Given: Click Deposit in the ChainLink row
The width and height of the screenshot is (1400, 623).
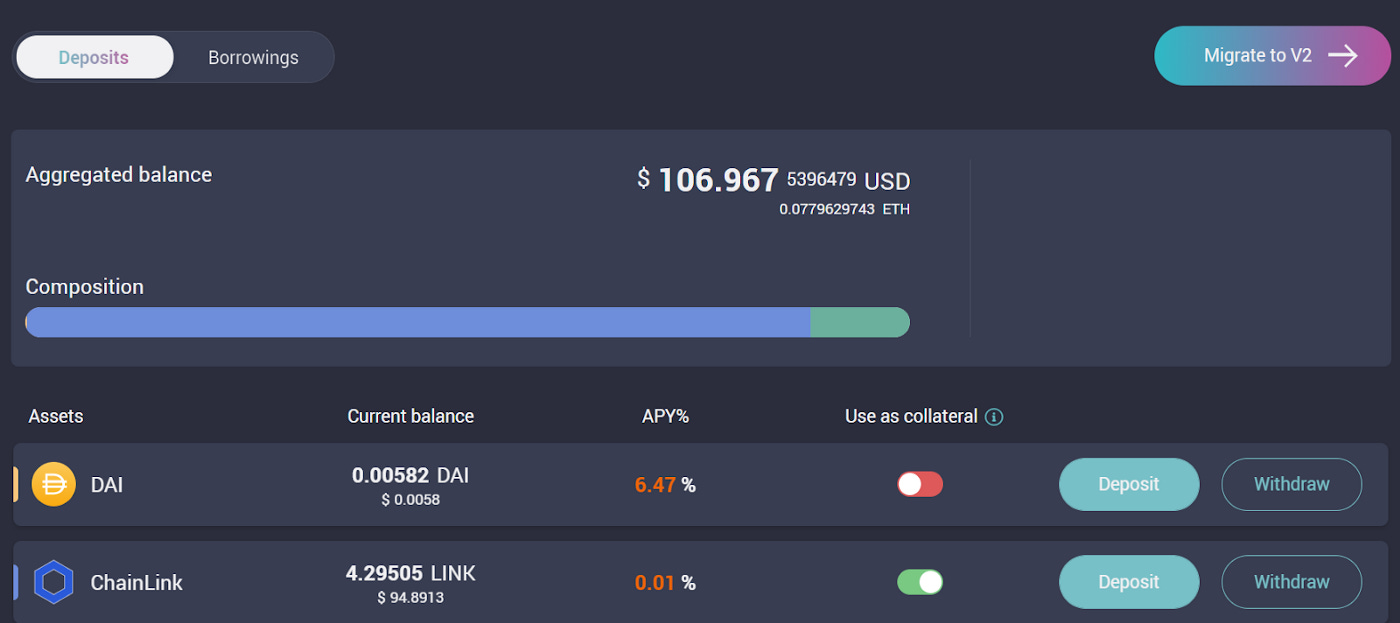Looking at the screenshot, I should 1129,582.
